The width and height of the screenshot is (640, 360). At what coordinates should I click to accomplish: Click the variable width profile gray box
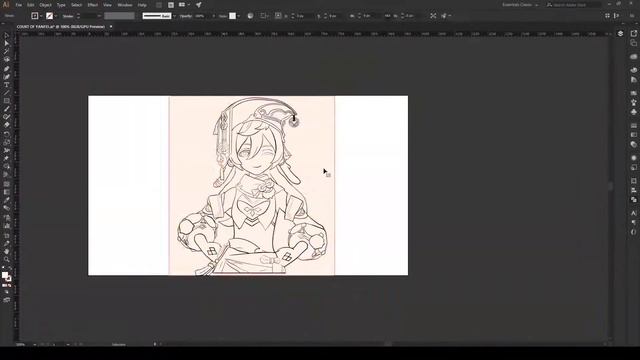point(119,16)
